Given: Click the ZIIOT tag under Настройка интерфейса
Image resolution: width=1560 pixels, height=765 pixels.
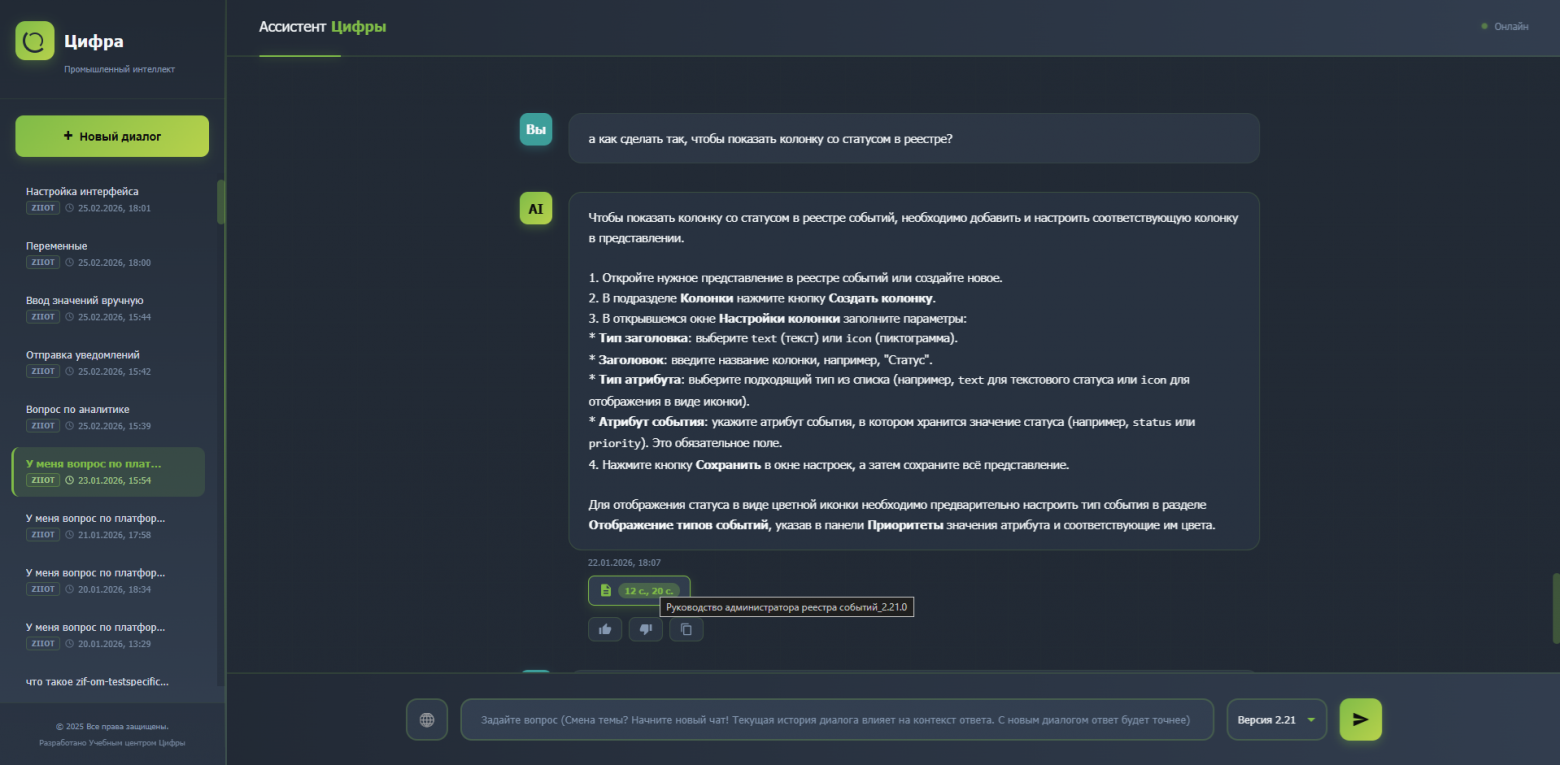Looking at the screenshot, I should [43, 208].
